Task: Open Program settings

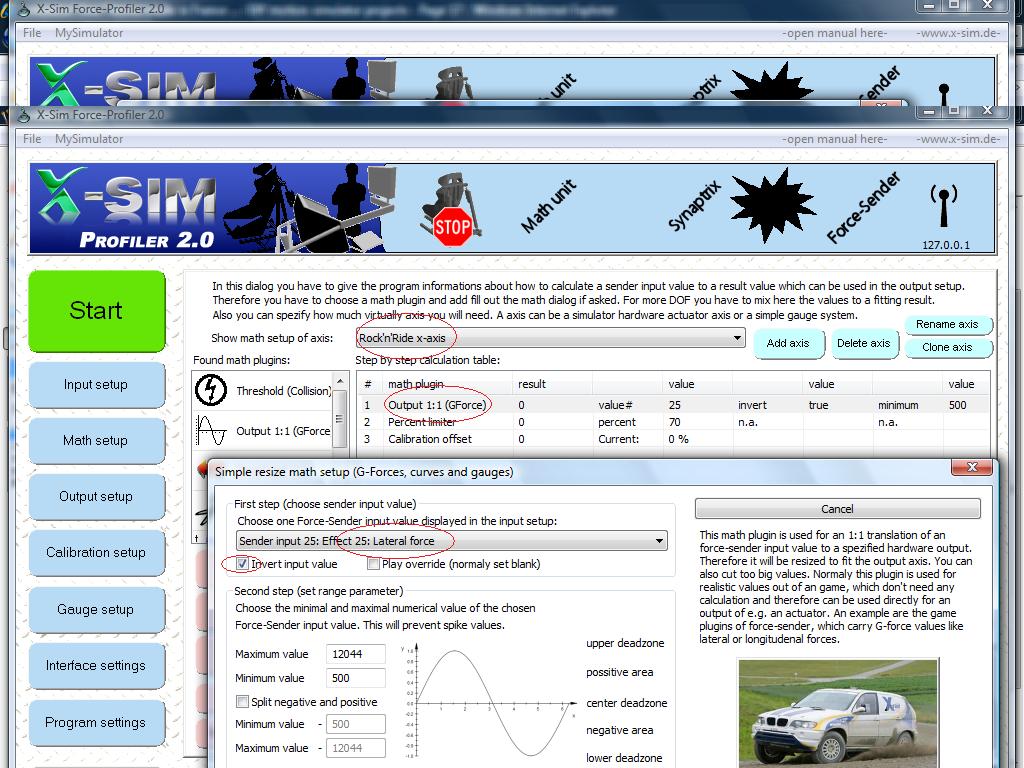Action: coord(97,722)
